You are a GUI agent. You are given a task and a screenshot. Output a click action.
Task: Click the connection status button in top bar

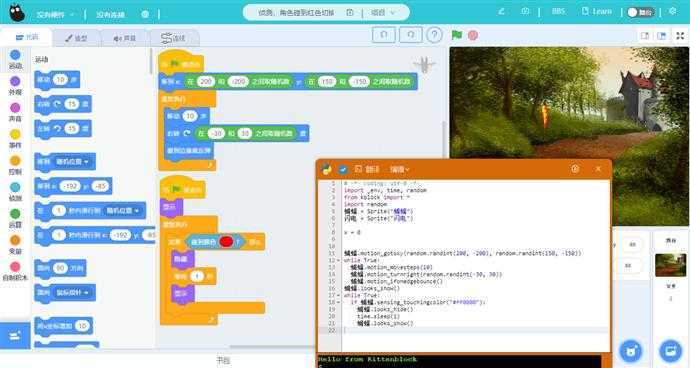tap(110, 15)
